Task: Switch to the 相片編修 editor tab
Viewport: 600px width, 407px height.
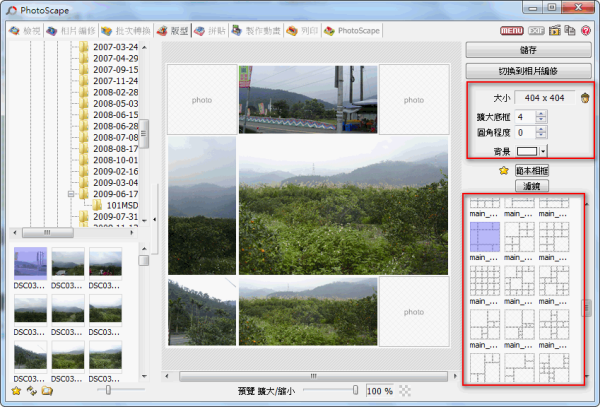Action: click(71, 31)
